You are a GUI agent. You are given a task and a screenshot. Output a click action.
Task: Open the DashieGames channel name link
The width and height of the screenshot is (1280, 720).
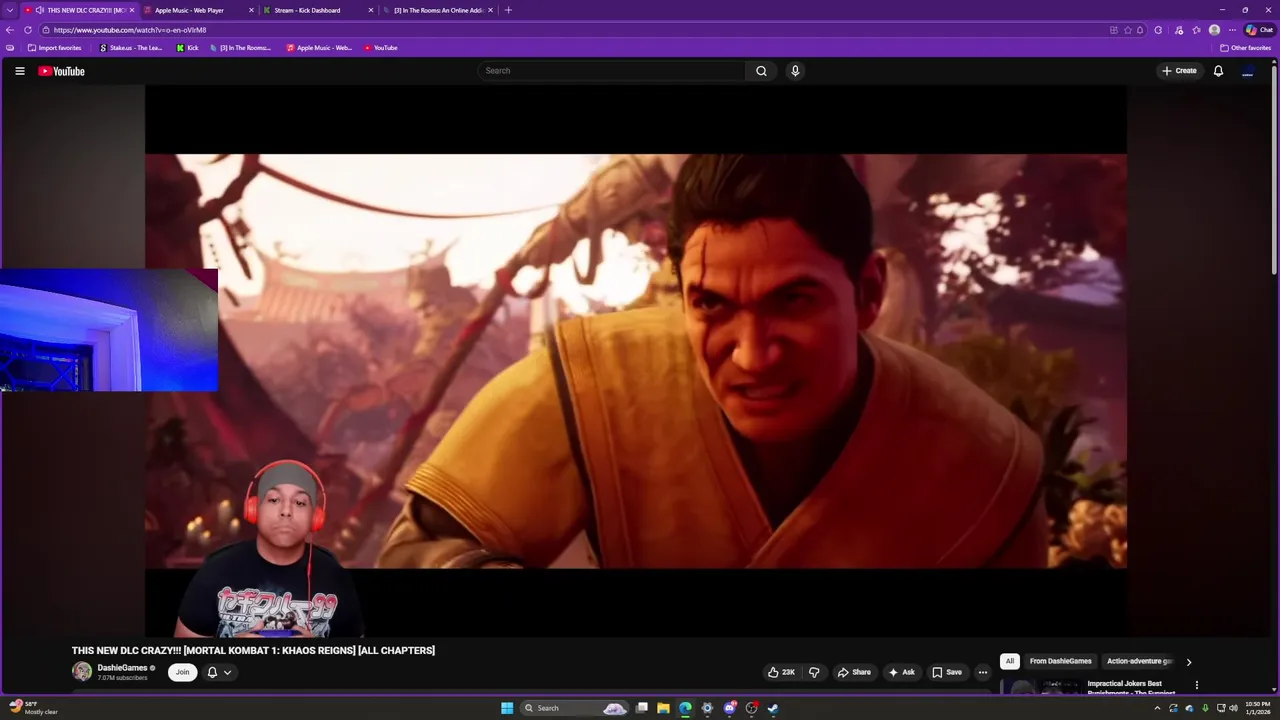pyautogui.click(x=122, y=668)
